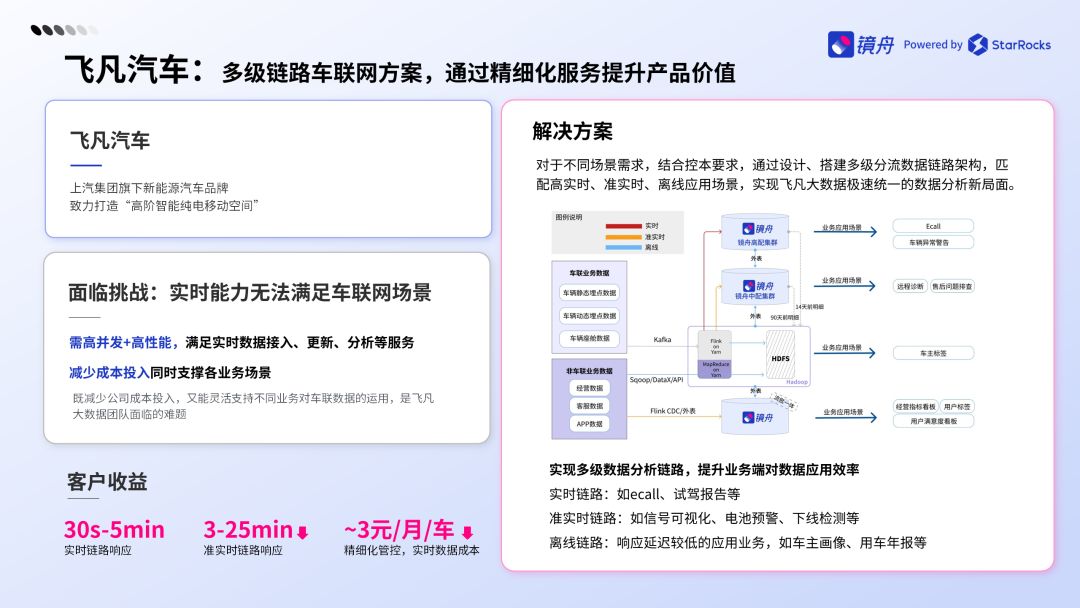The image size is (1080, 608).
Task: Click the 客服数据 data box
Action: point(589,406)
